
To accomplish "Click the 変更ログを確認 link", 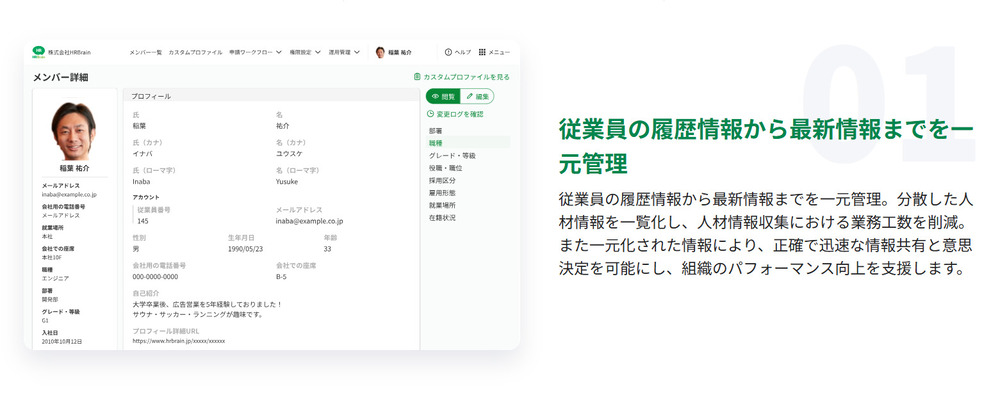I will (455, 114).
